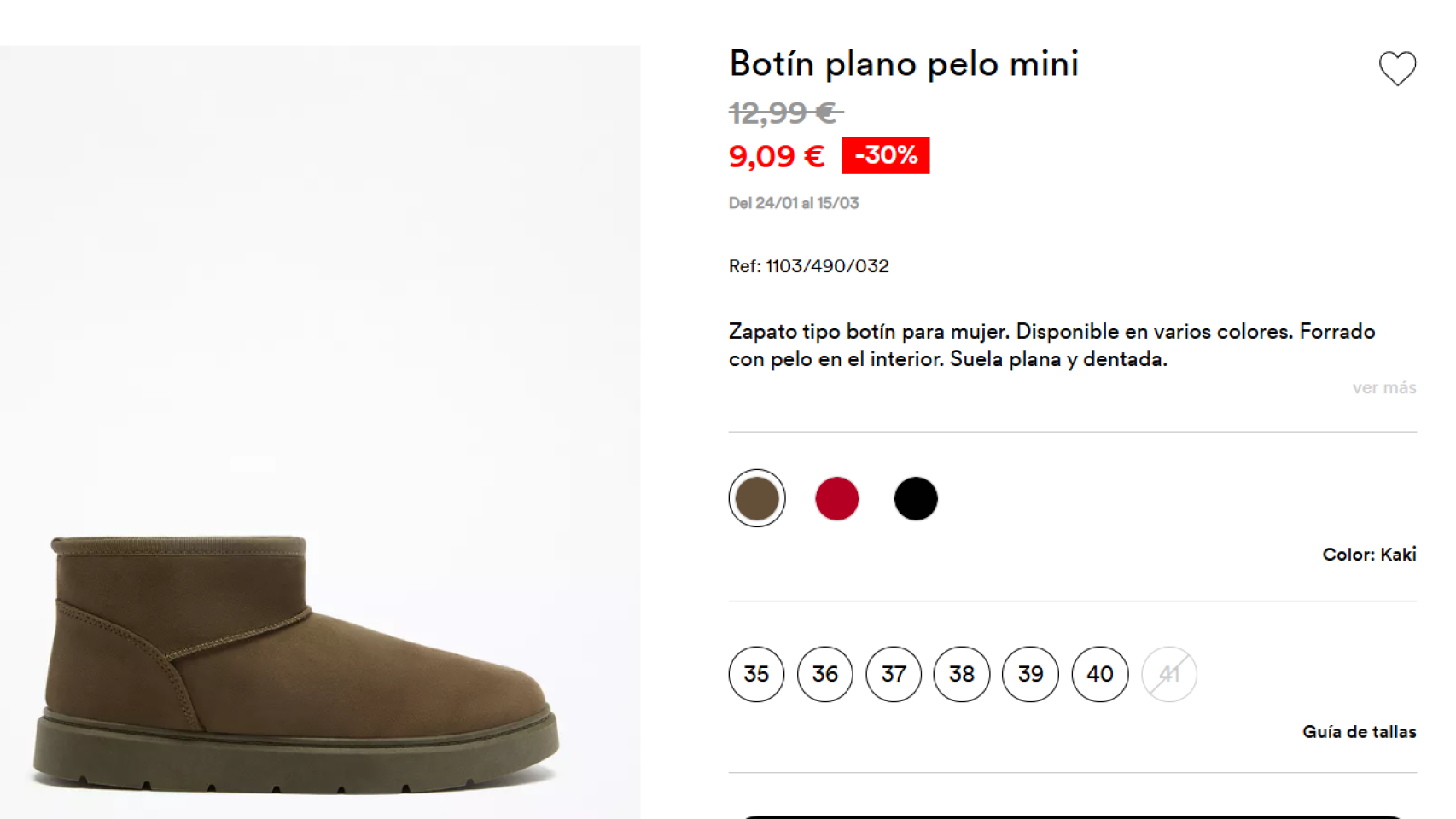Viewport: 1456px width, 819px height.
Task: Click the -30% discount badge
Action: click(x=884, y=155)
